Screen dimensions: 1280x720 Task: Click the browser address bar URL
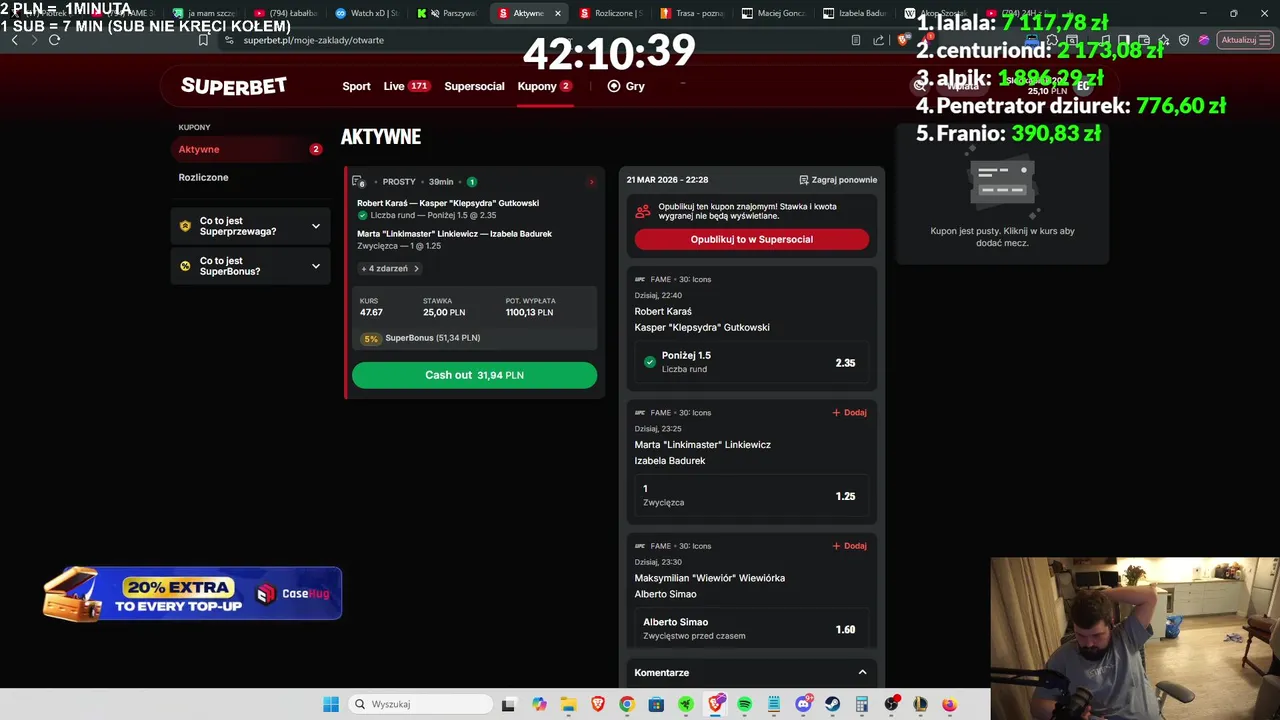(313, 40)
